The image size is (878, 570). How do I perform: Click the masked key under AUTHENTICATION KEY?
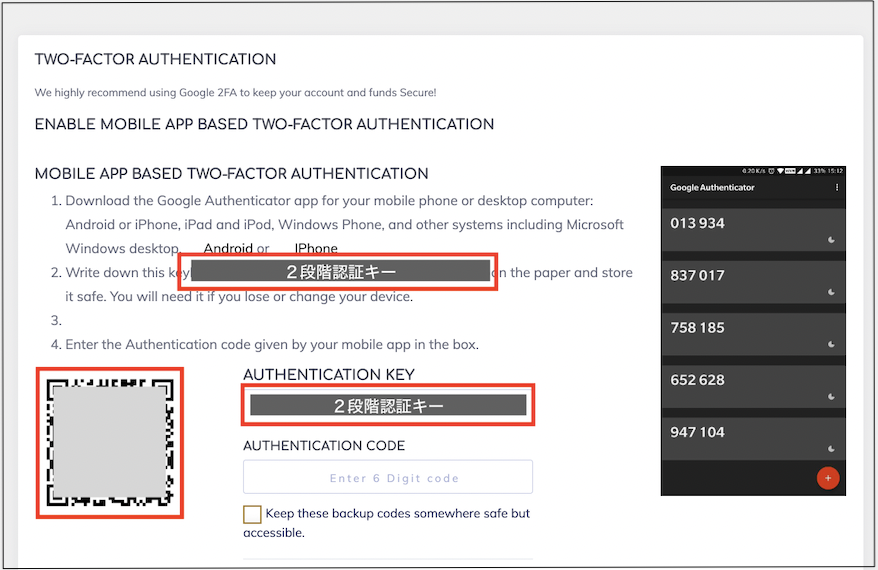click(x=388, y=405)
